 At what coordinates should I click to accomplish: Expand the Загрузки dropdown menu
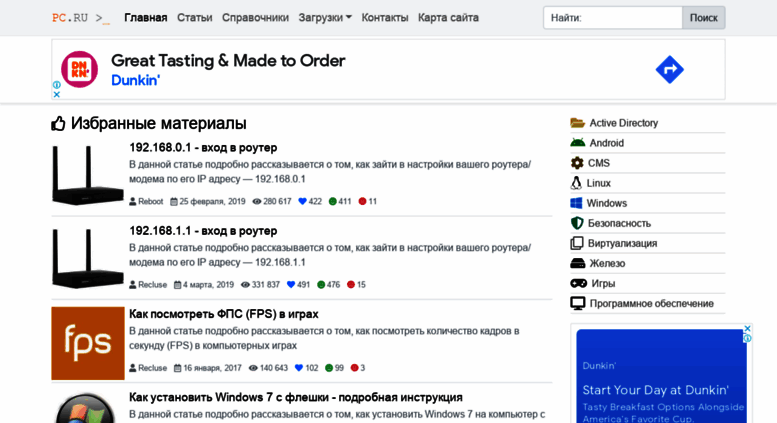[325, 18]
